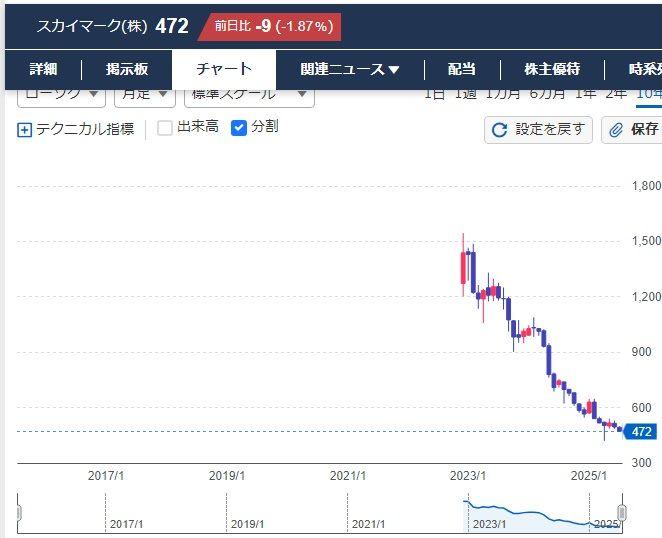The width and height of the screenshot is (662, 538).
Task: Enable the 出来高 volume checkbox
Action: [x=165, y=128]
